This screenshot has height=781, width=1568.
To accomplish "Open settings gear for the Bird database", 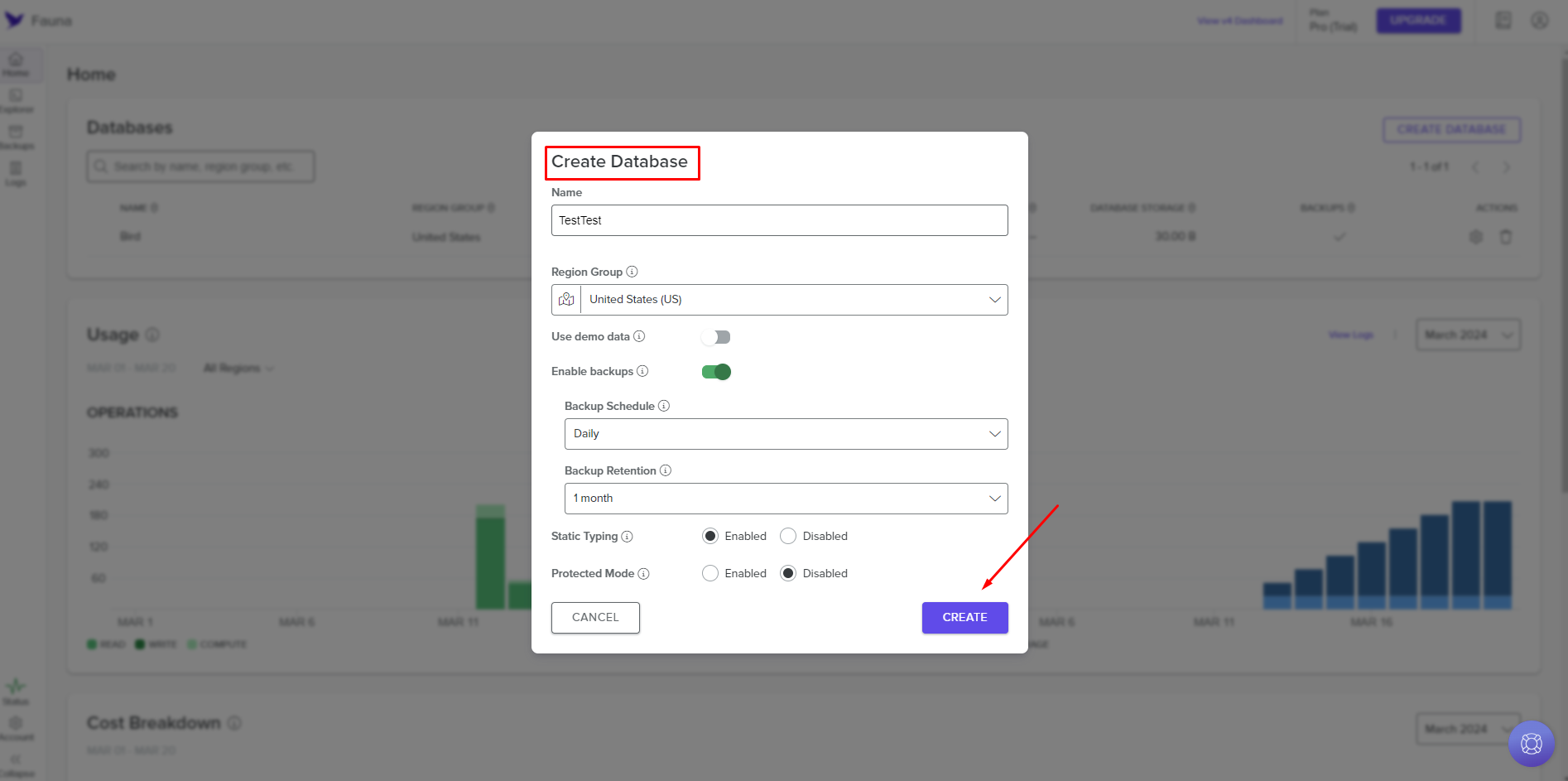I will 1475,236.
